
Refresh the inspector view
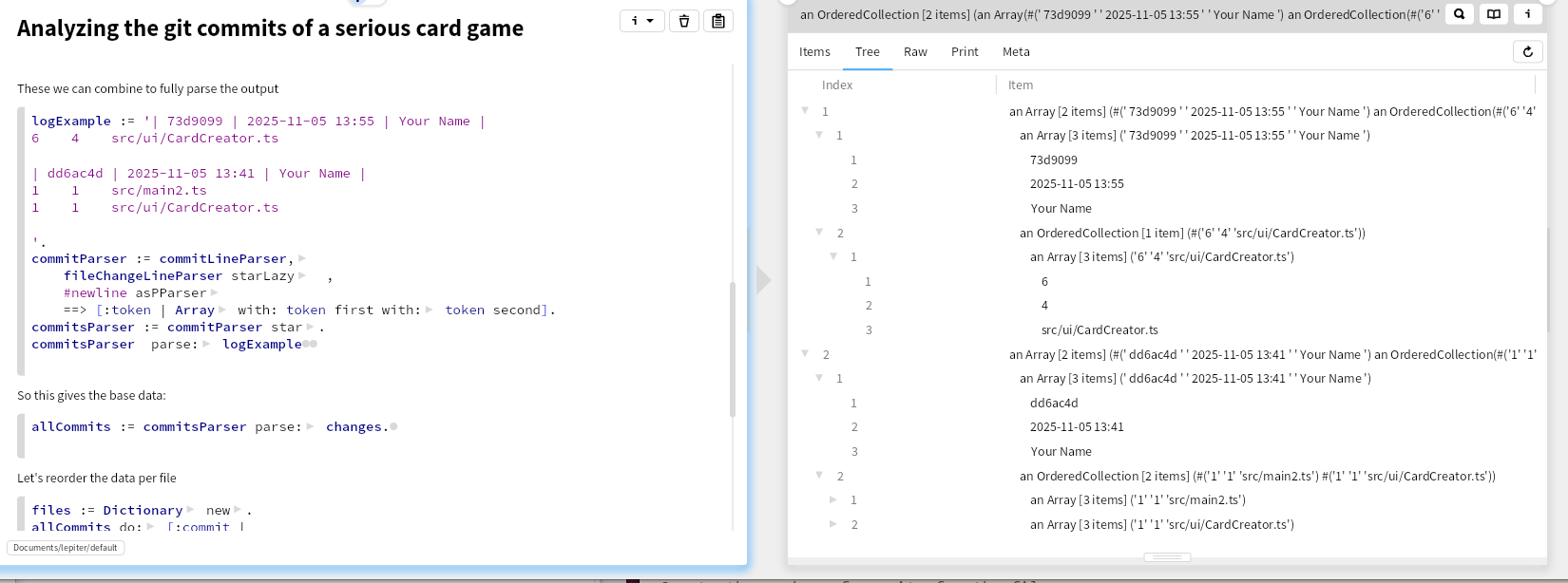point(1527,52)
